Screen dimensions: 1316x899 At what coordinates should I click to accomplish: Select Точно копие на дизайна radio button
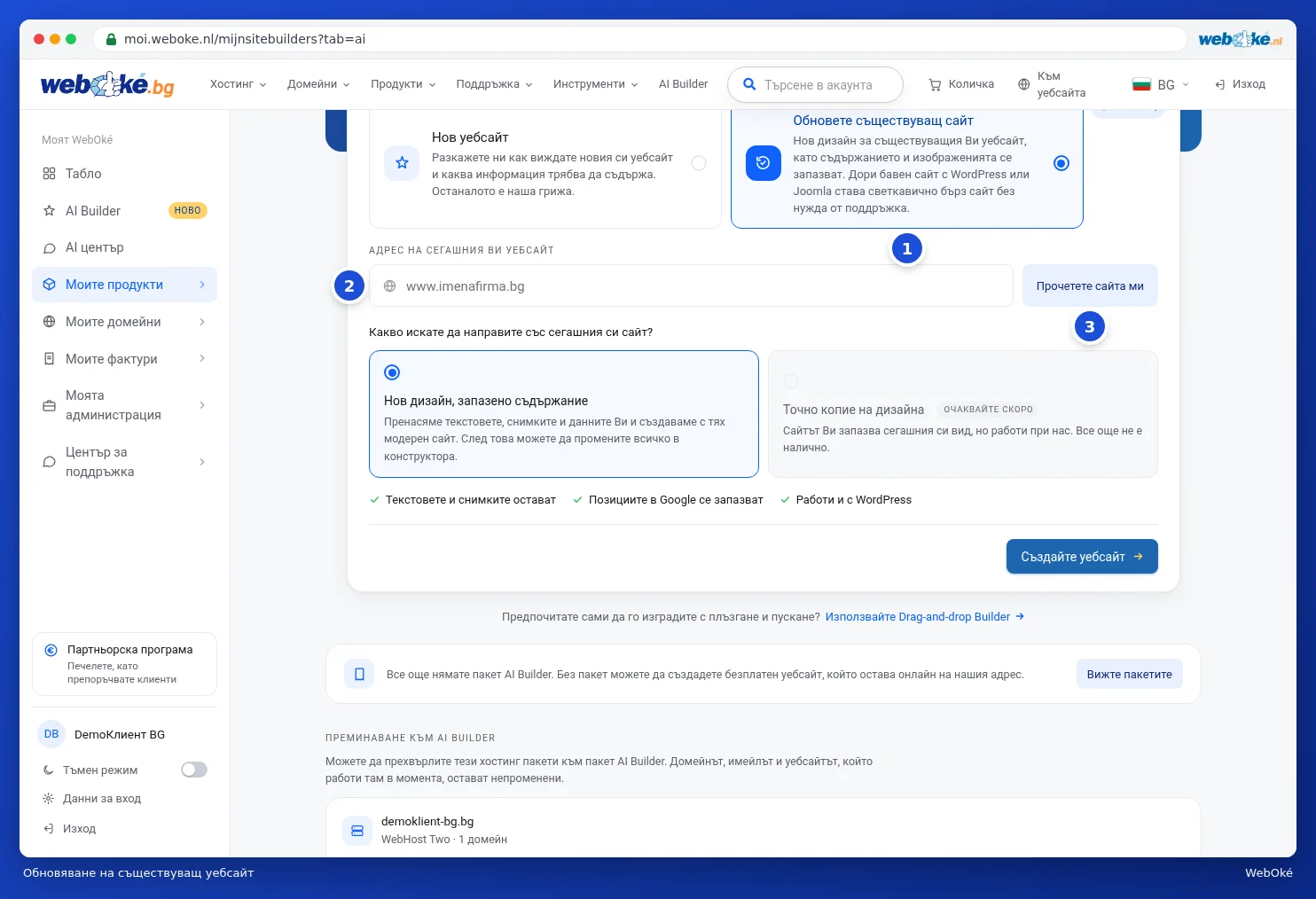click(x=791, y=381)
